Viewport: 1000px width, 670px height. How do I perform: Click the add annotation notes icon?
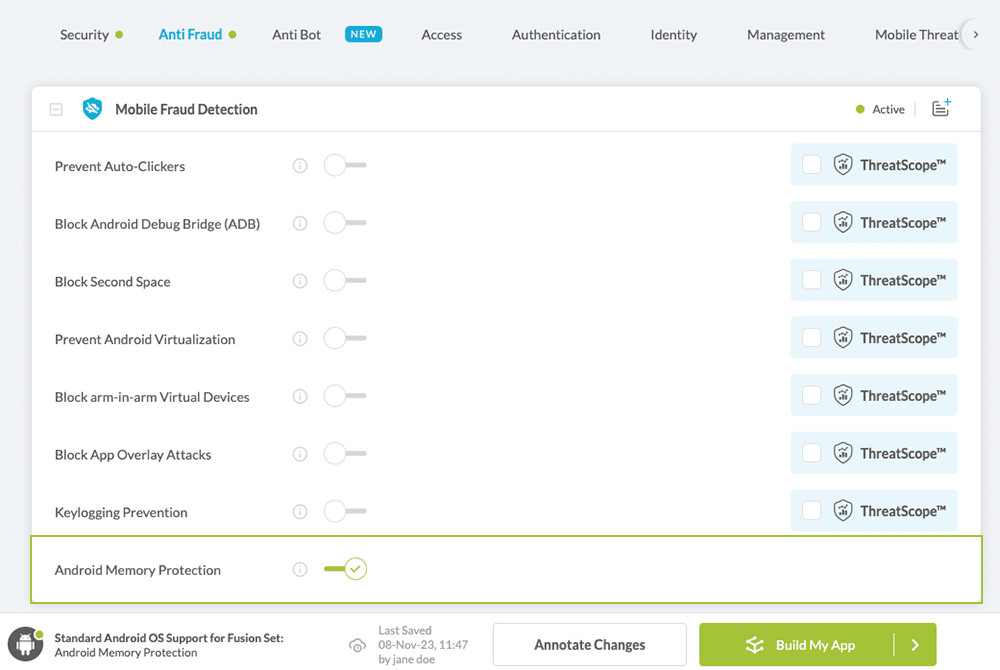pos(940,109)
